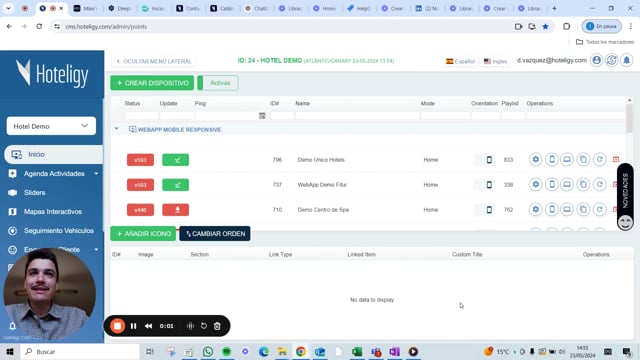Toggle the Activas filter switch

click(x=218, y=83)
